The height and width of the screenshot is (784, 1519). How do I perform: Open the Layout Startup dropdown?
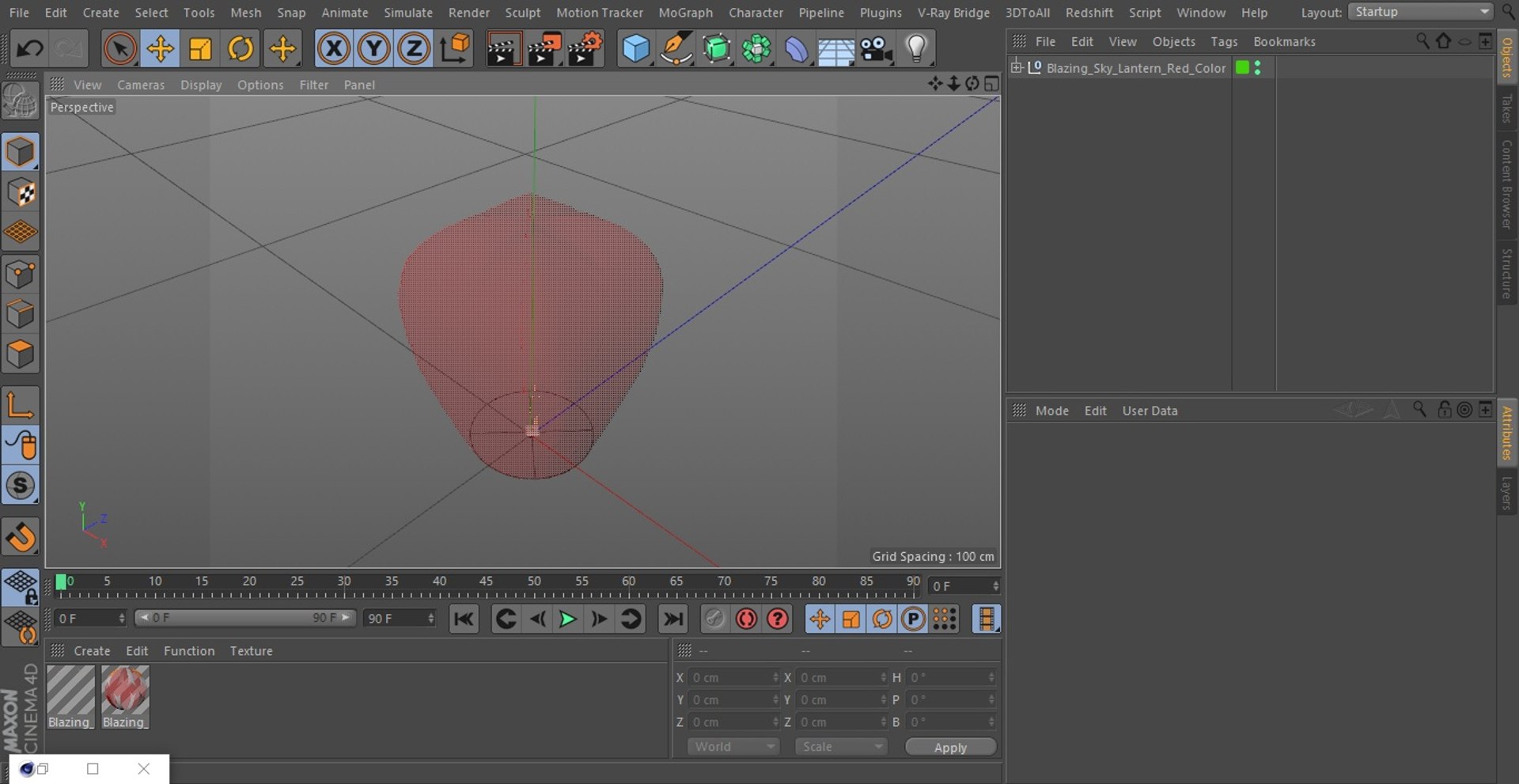[x=1420, y=12]
